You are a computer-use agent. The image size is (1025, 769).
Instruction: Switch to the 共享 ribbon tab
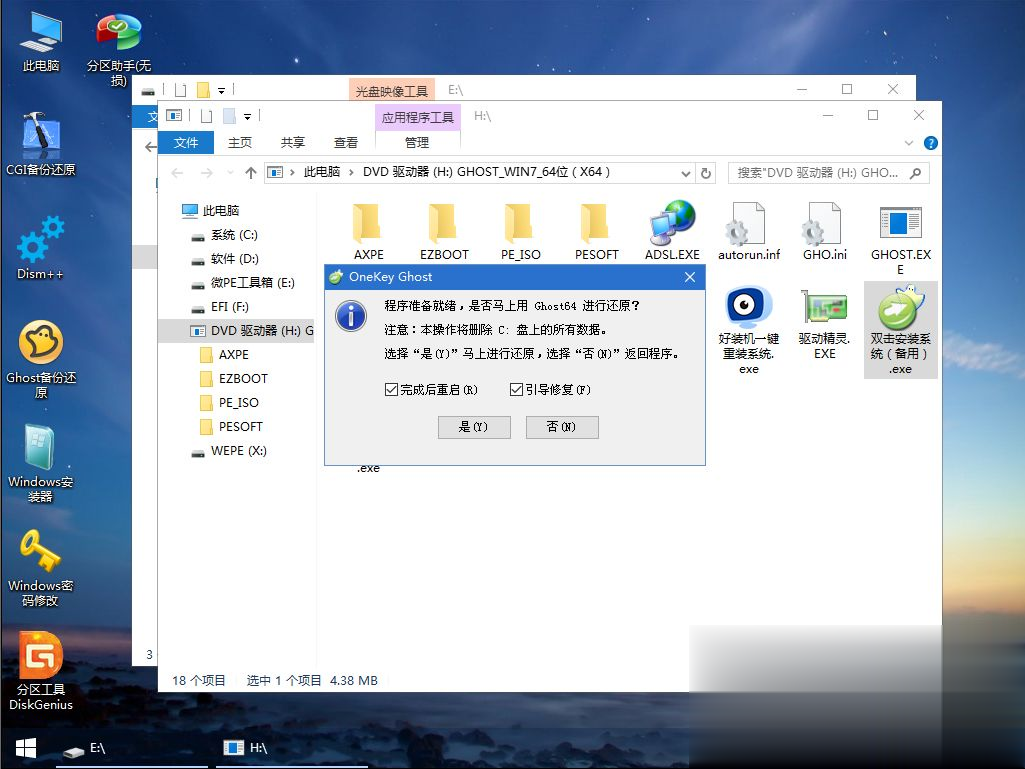click(292, 143)
